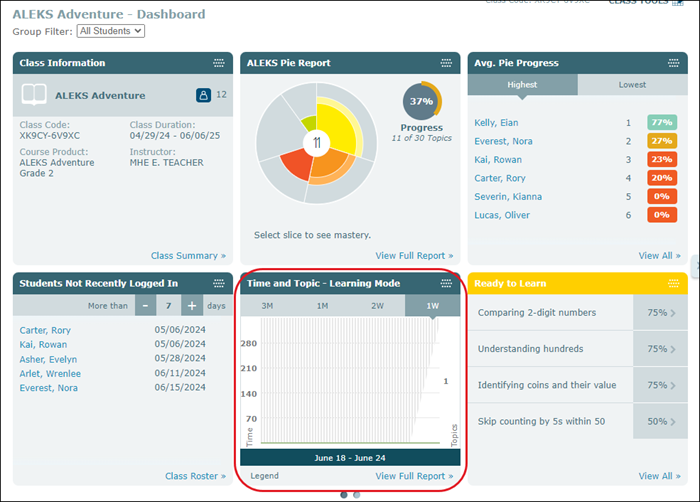Switch to the Lowest tab
700x502 pixels.
(x=631, y=85)
